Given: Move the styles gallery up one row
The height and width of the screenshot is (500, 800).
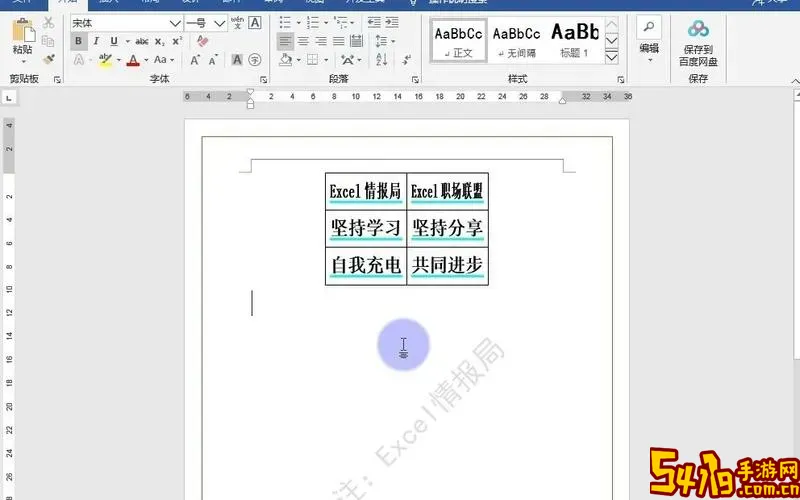Looking at the screenshot, I should click(611, 23).
